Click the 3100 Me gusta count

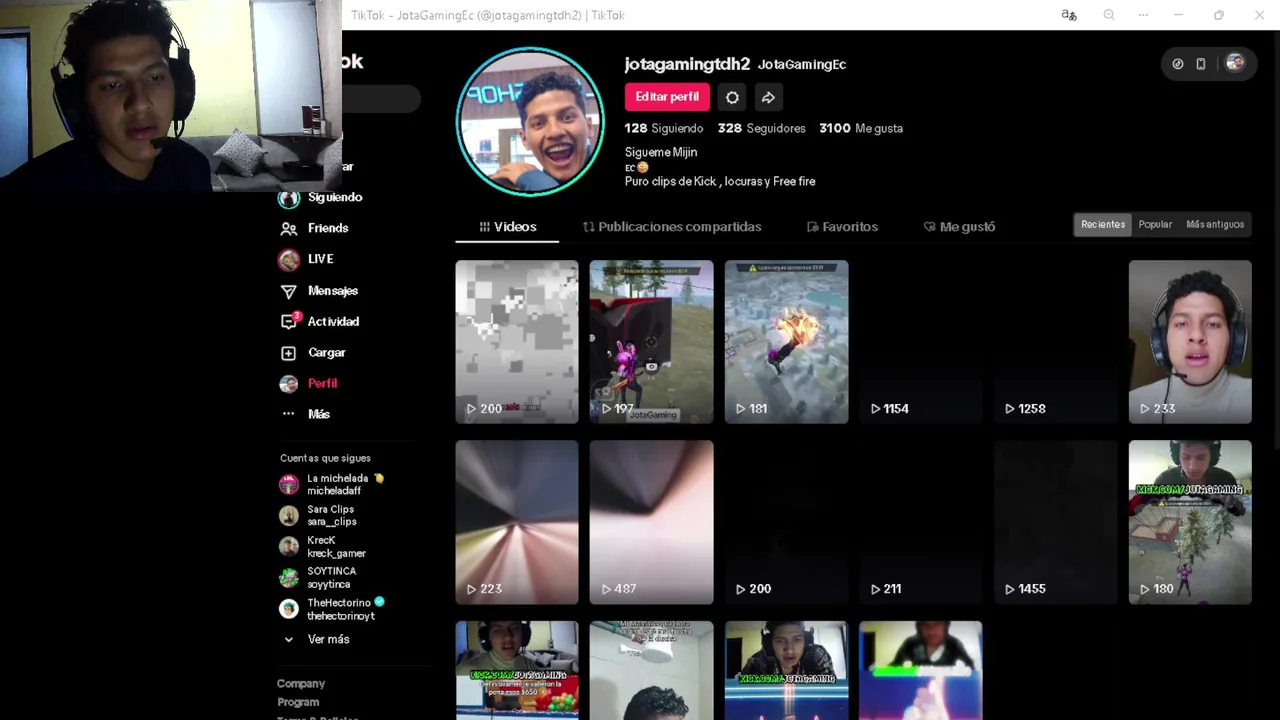point(861,128)
